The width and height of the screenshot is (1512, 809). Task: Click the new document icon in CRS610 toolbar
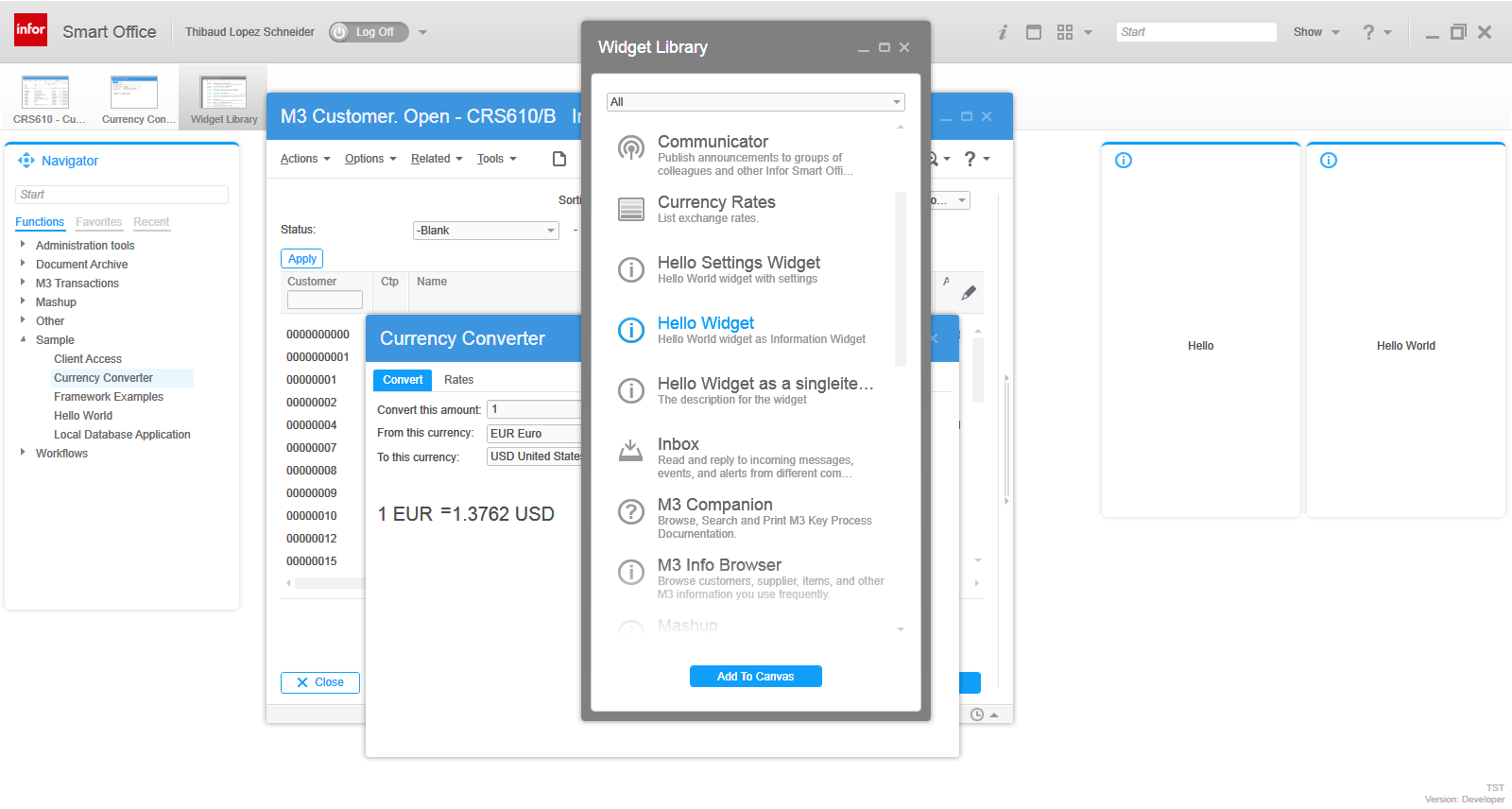pos(559,159)
